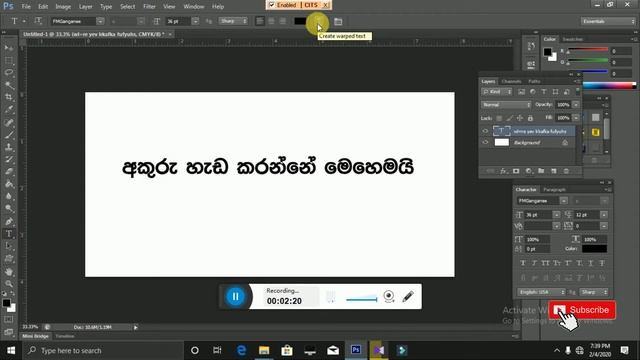The width and height of the screenshot is (640, 360).
Task: Select the Move tool in toolbox
Action: click(9, 48)
